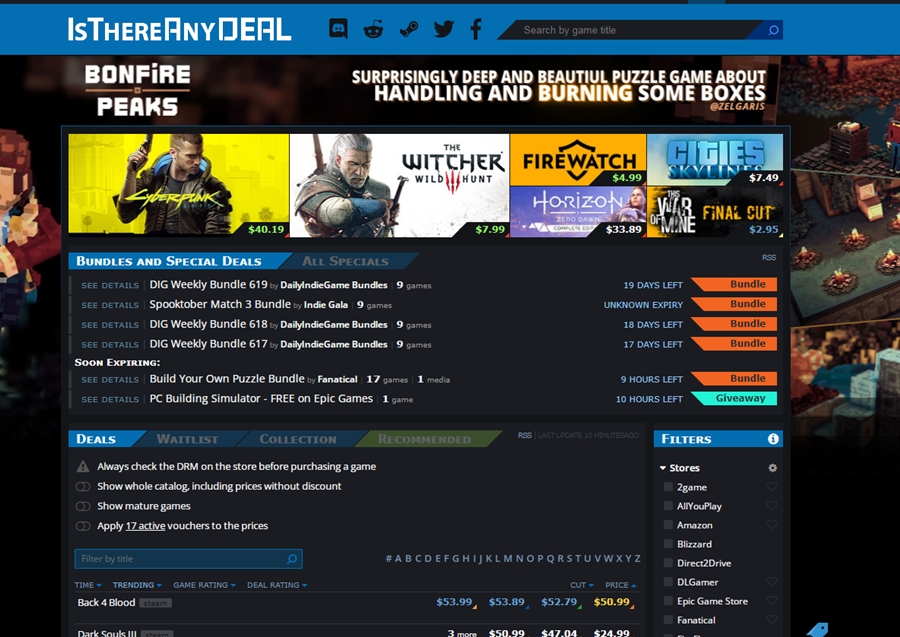Toggle show whole catalog switch
This screenshot has height=637, width=900.
[x=83, y=486]
